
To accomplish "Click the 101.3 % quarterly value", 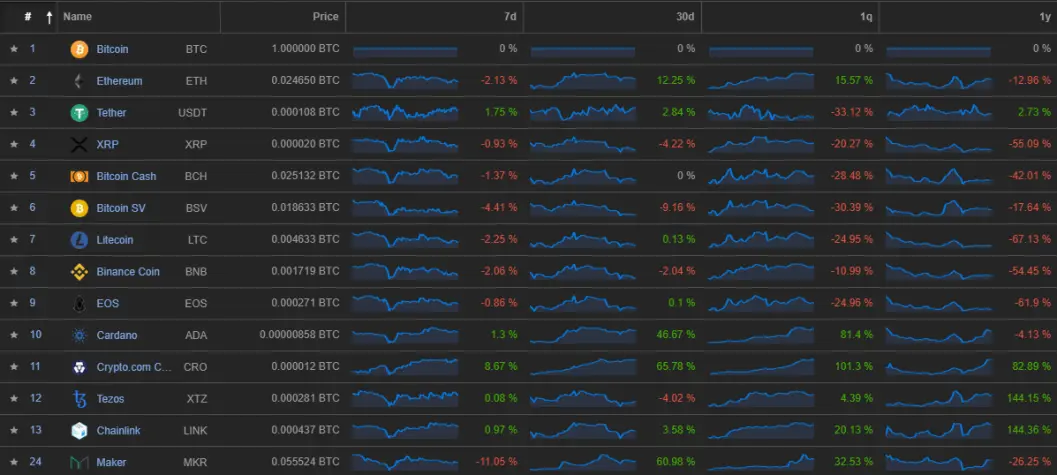I will coord(856,367).
